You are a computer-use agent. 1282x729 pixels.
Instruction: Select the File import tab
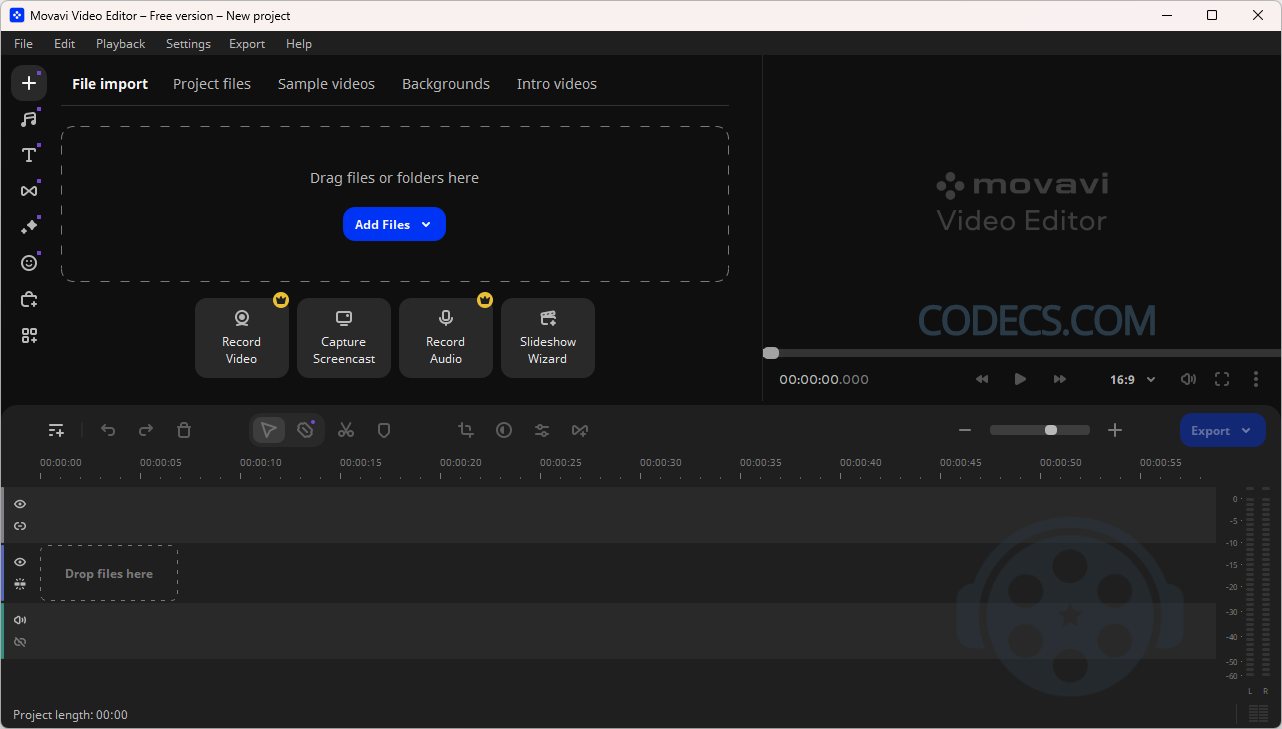point(110,84)
